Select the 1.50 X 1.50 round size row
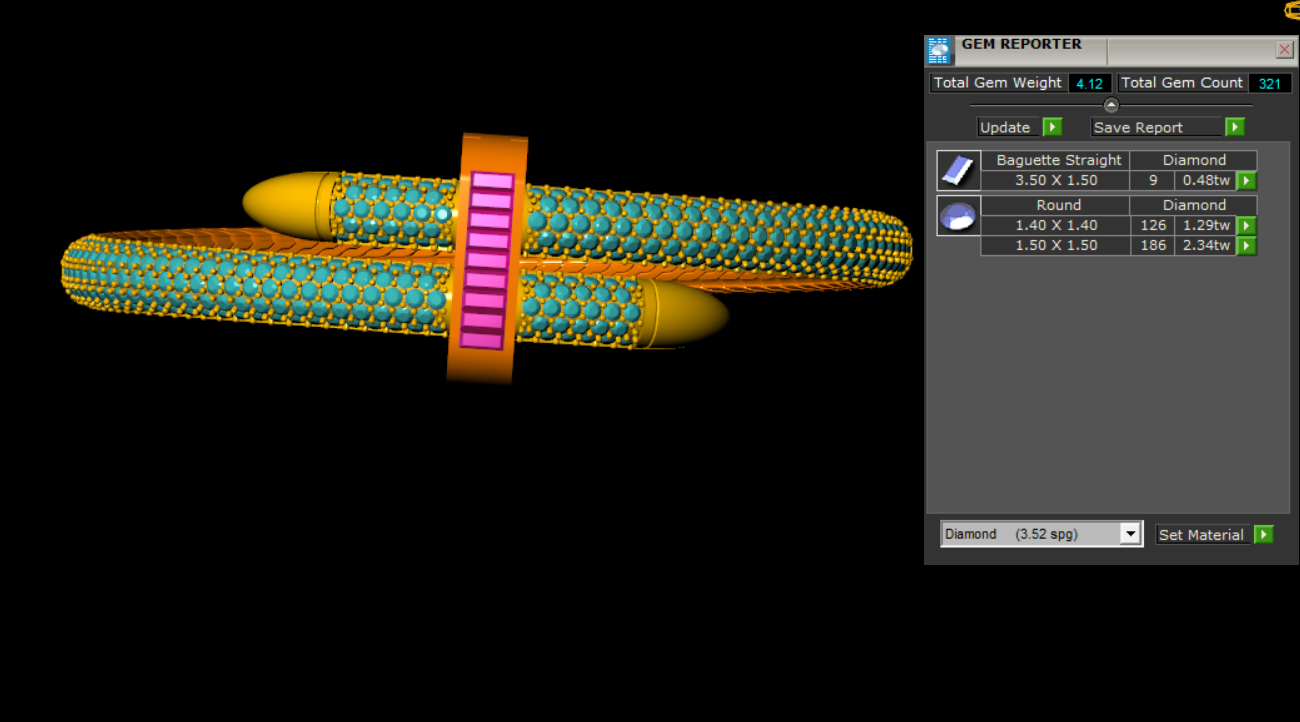This screenshot has width=1300, height=722. pos(1056,246)
